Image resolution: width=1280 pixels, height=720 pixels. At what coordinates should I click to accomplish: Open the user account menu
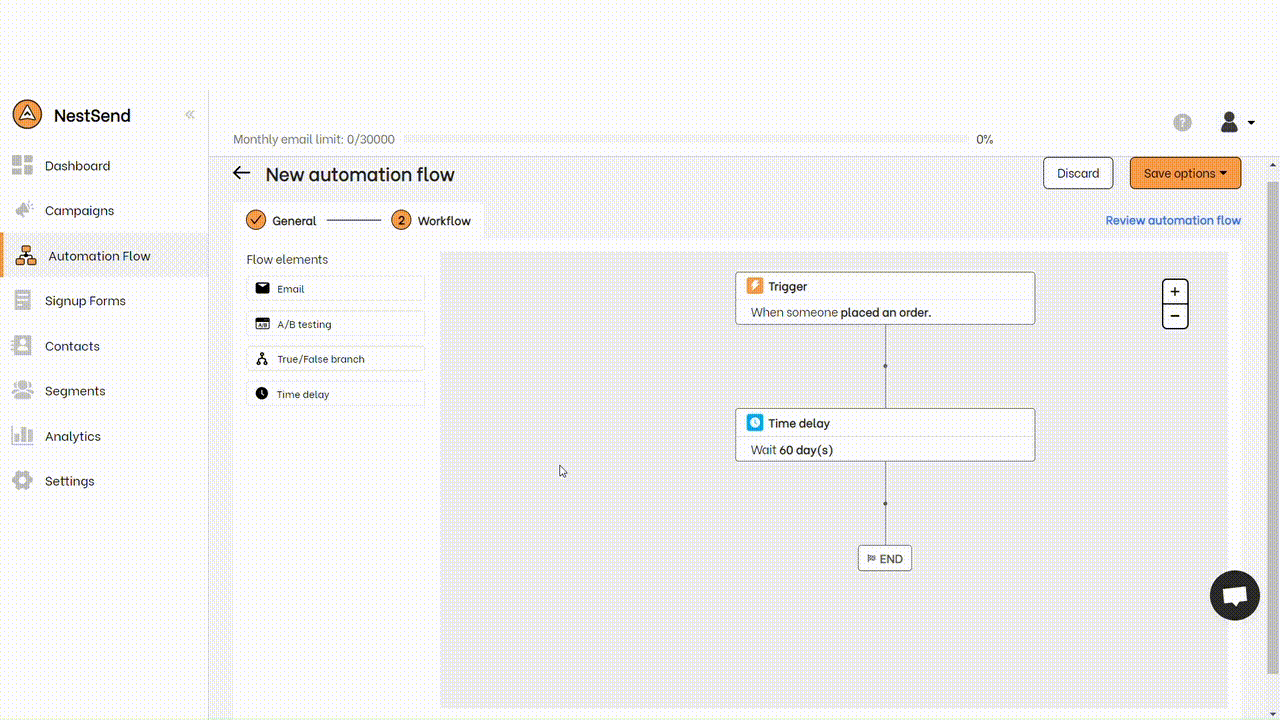(x=1237, y=122)
